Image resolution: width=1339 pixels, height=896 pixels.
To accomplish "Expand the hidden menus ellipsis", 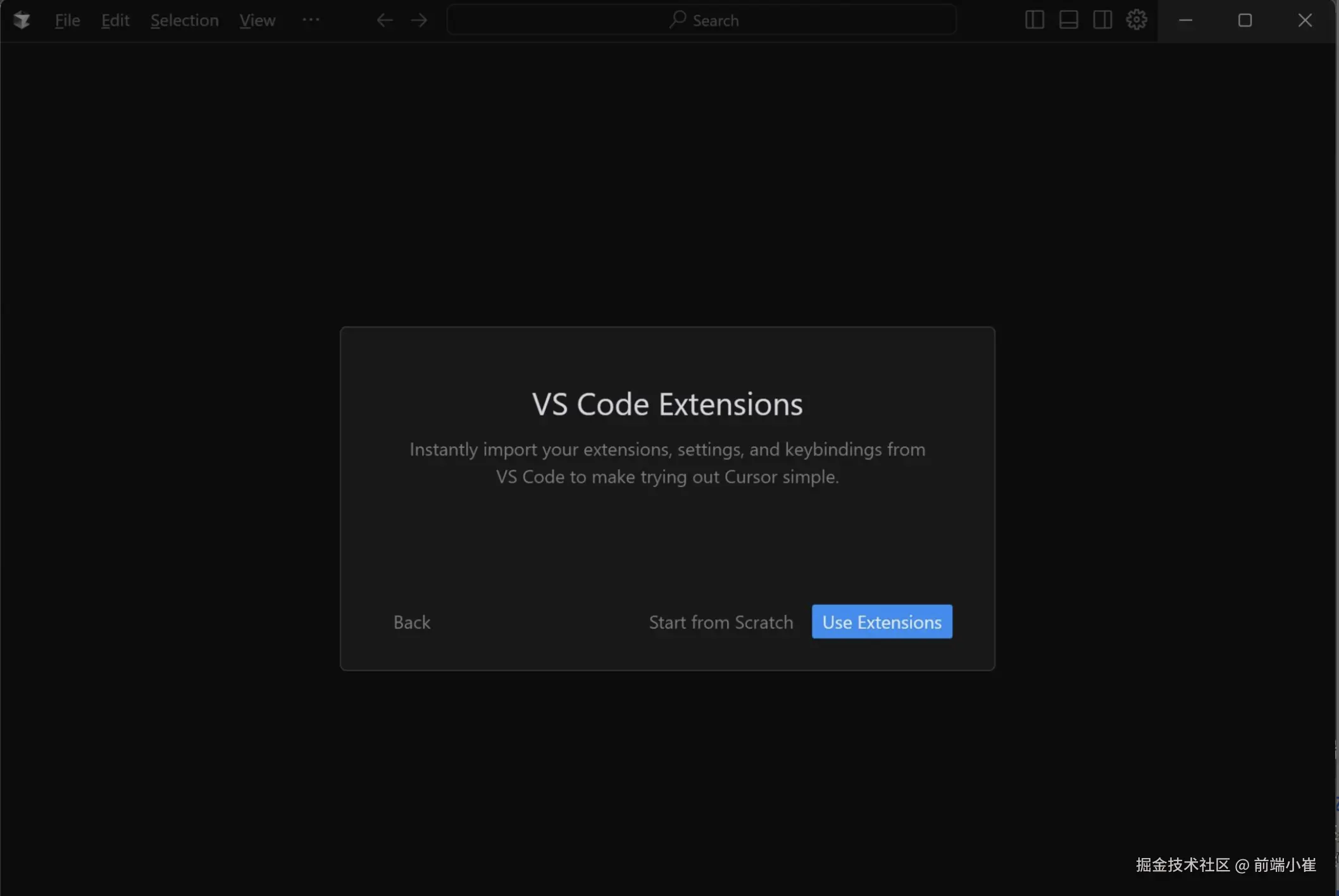I will [x=311, y=20].
